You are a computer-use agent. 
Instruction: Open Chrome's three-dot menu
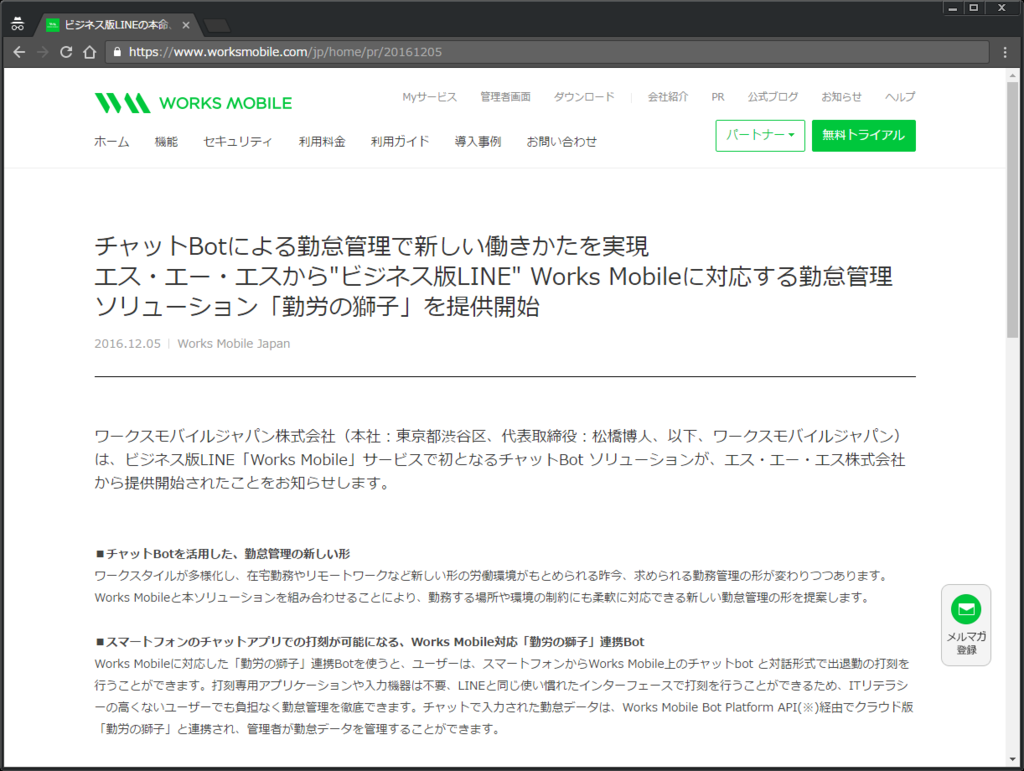[1005, 52]
